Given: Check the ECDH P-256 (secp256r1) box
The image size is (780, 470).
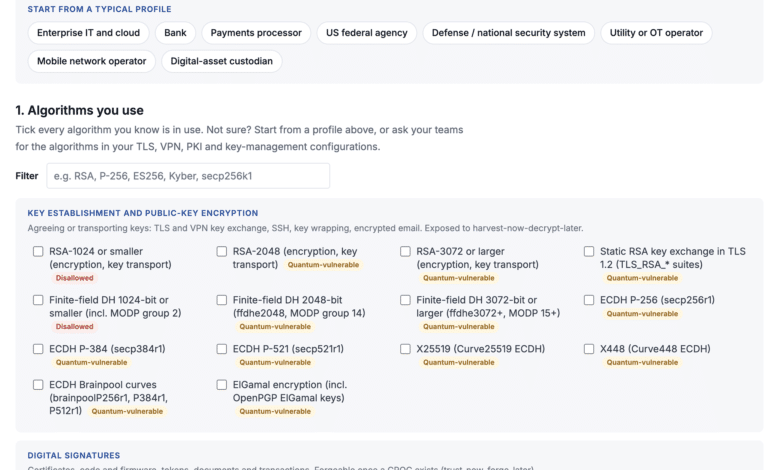Looking at the screenshot, I should click(x=589, y=300).
